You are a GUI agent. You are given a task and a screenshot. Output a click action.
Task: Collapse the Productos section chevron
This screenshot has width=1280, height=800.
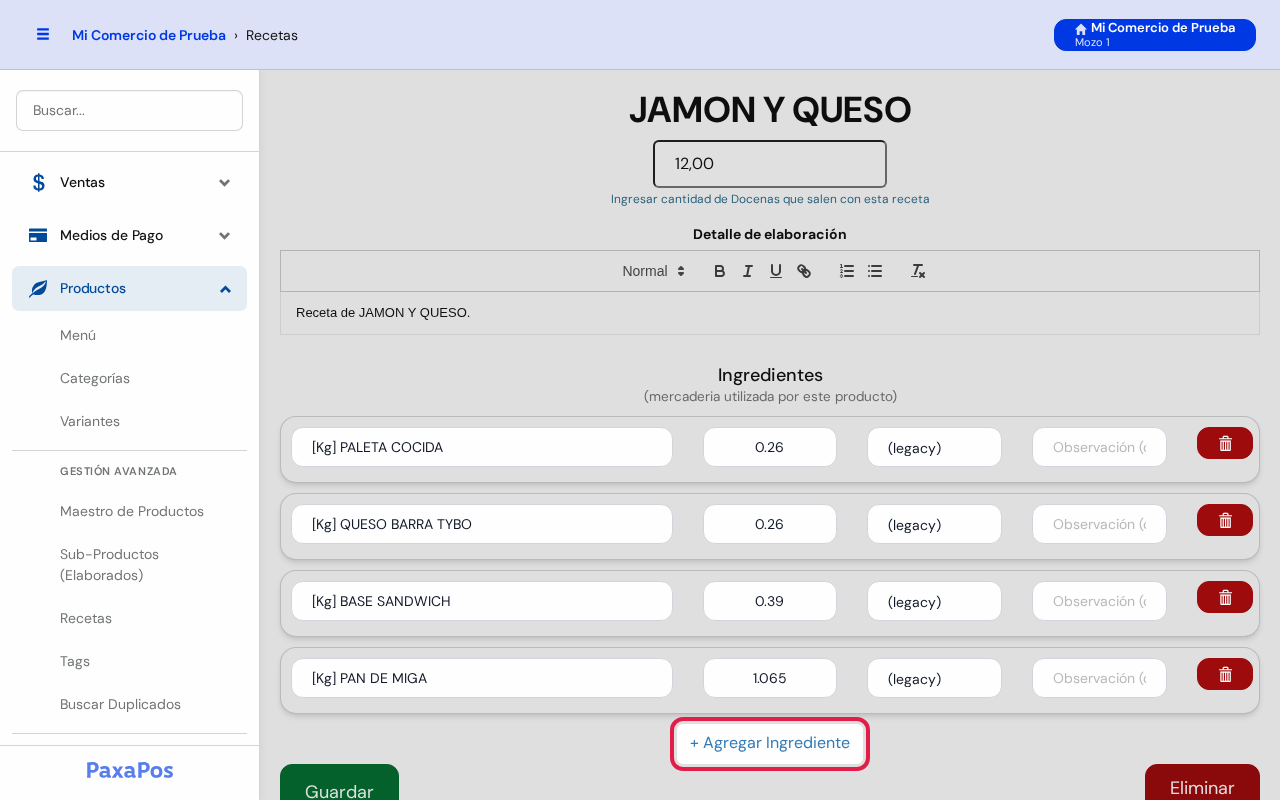225,288
